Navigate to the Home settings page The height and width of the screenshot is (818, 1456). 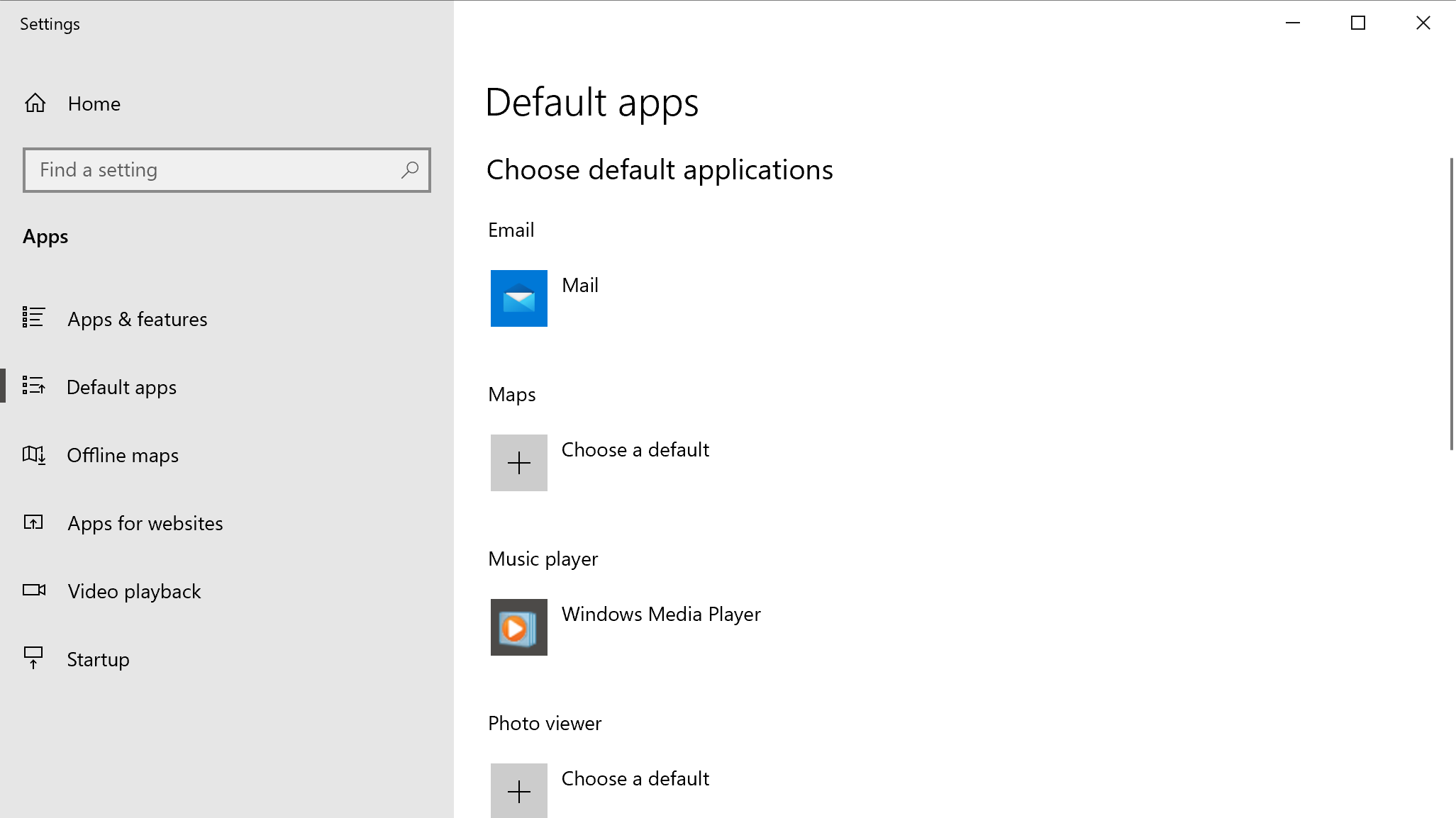pyautogui.click(x=94, y=103)
